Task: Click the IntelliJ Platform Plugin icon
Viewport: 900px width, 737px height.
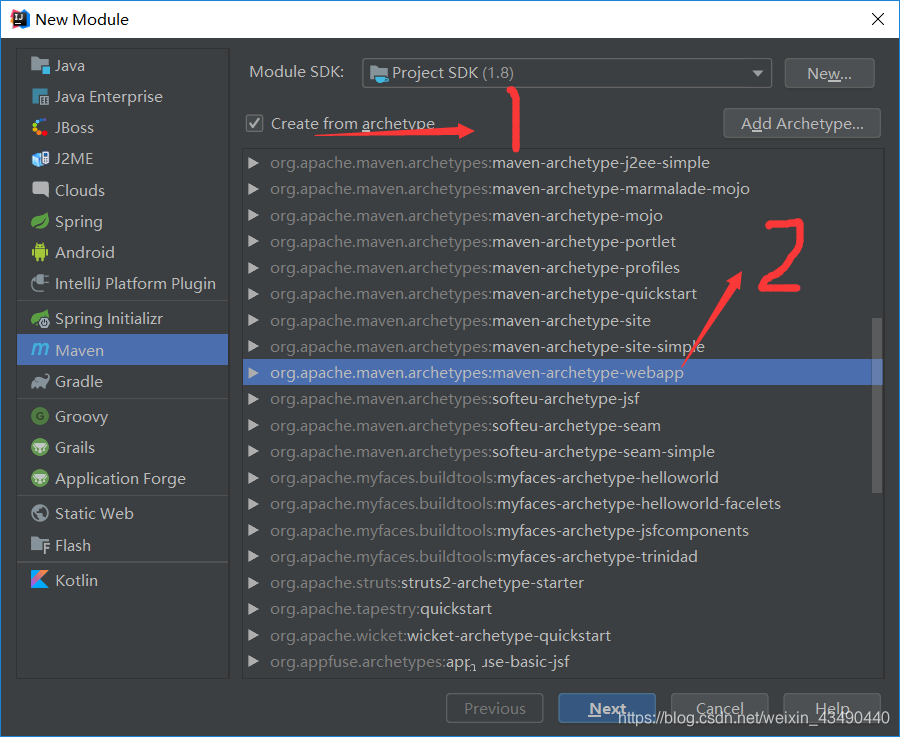Action: (x=40, y=283)
